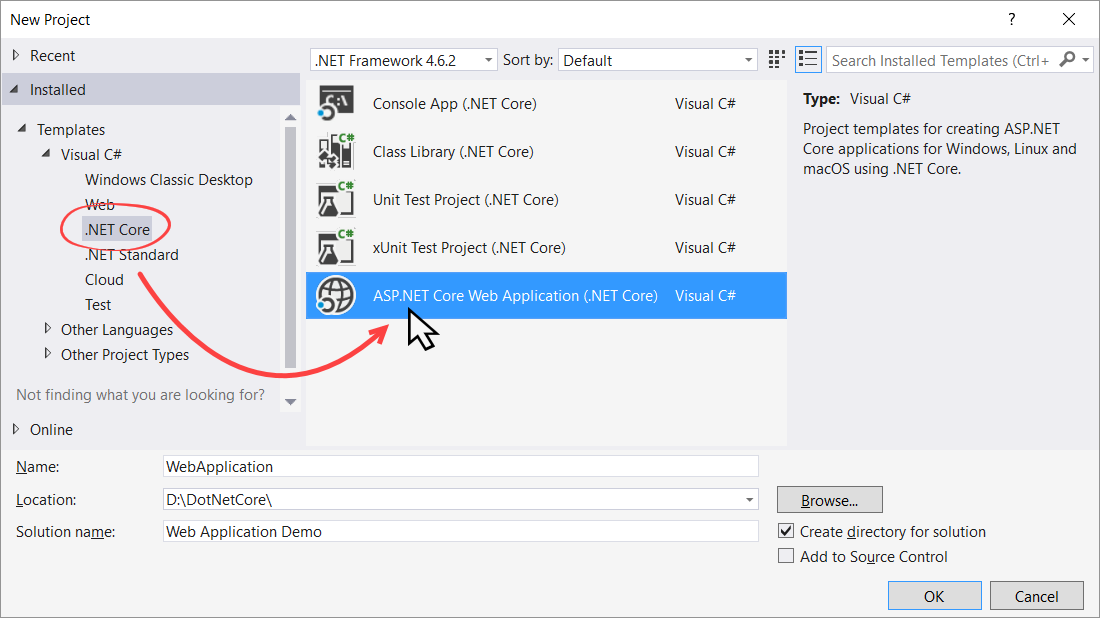Select the Web template category
This screenshot has height=618, width=1100.
click(100, 205)
